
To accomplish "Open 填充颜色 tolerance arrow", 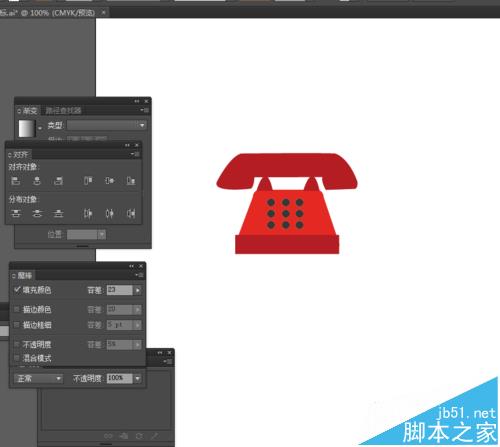I will click(137, 290).
